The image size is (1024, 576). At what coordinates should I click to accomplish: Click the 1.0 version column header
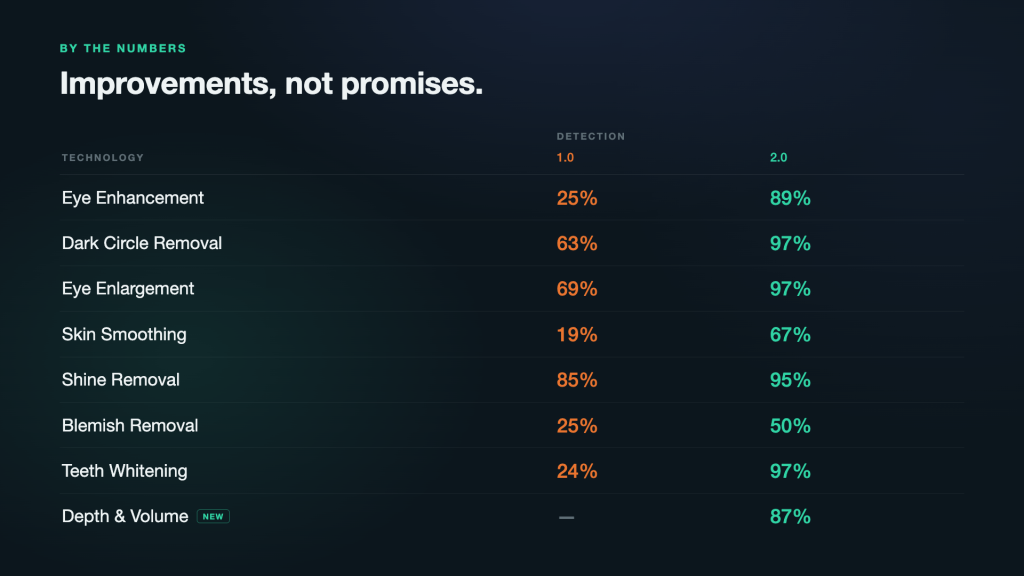pyautogui.click(x=565, y=157)
